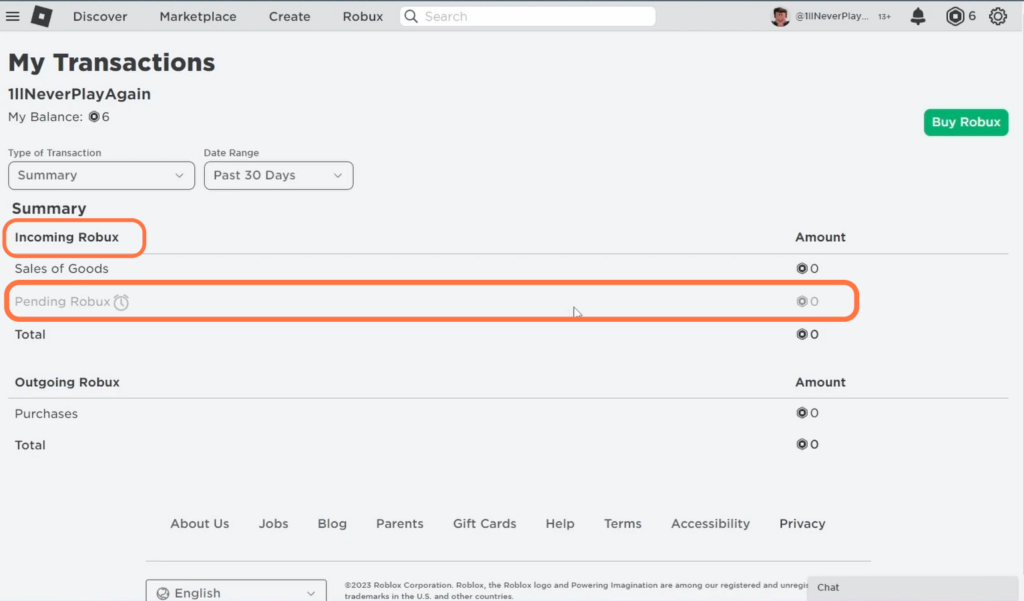Open the notifications bell
Screen dimensions: 1024x601
918,16
